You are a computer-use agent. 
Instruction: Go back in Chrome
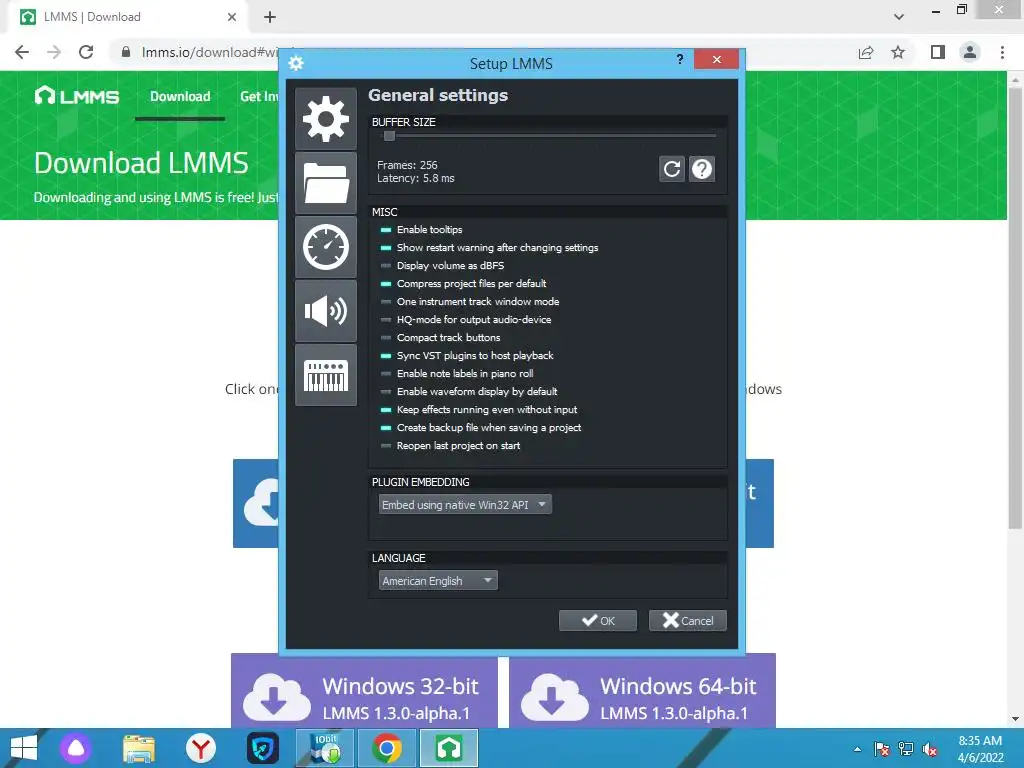coord(22,52)
